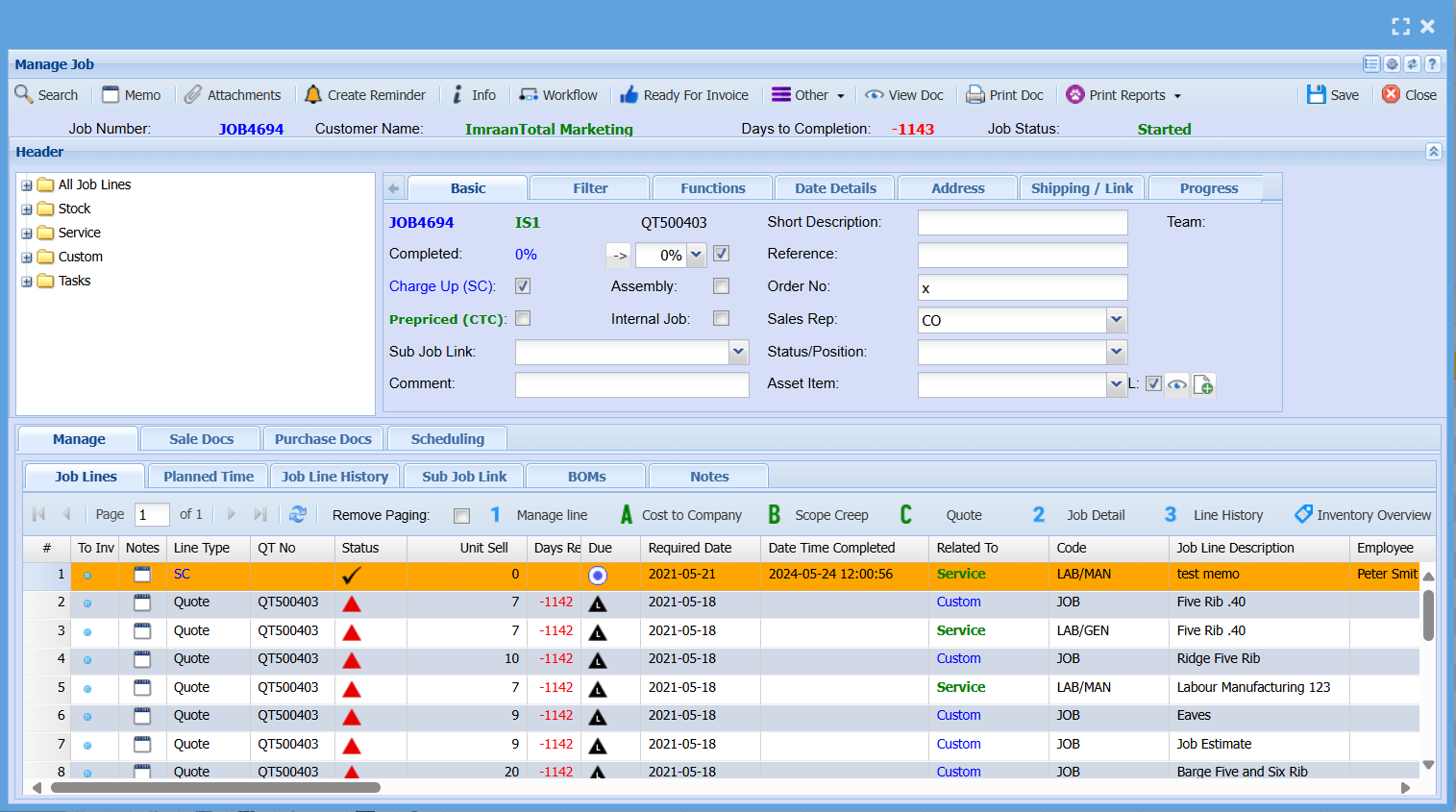Click Ready For Invoice thumbs-up icon
Viewport: 1456px width, 812px height.
coord(629,94)
